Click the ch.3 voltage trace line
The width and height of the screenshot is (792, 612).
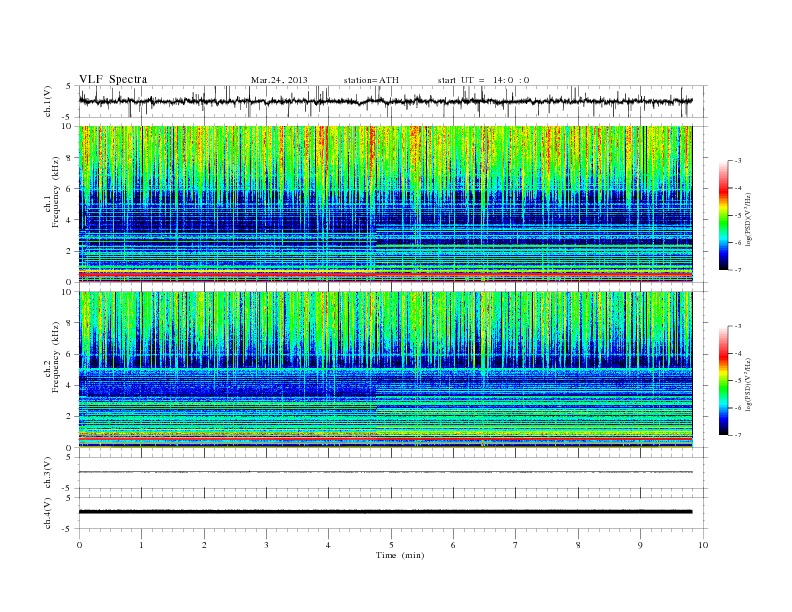pyautogui.click(x=385, y=472)
